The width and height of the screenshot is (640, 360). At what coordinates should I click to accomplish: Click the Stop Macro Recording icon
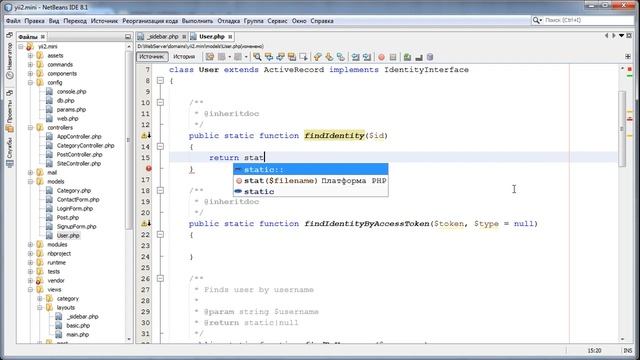pyautogui.click(x=393, y=57)
